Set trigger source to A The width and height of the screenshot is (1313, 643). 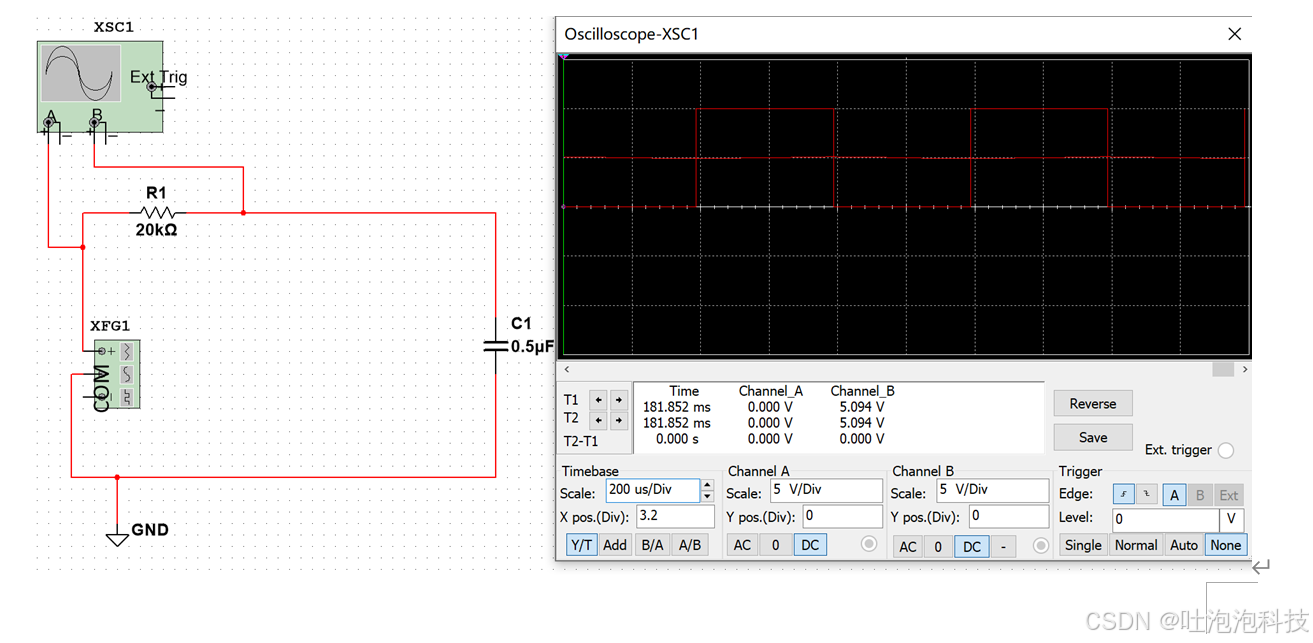click(x=1174, y=494)
